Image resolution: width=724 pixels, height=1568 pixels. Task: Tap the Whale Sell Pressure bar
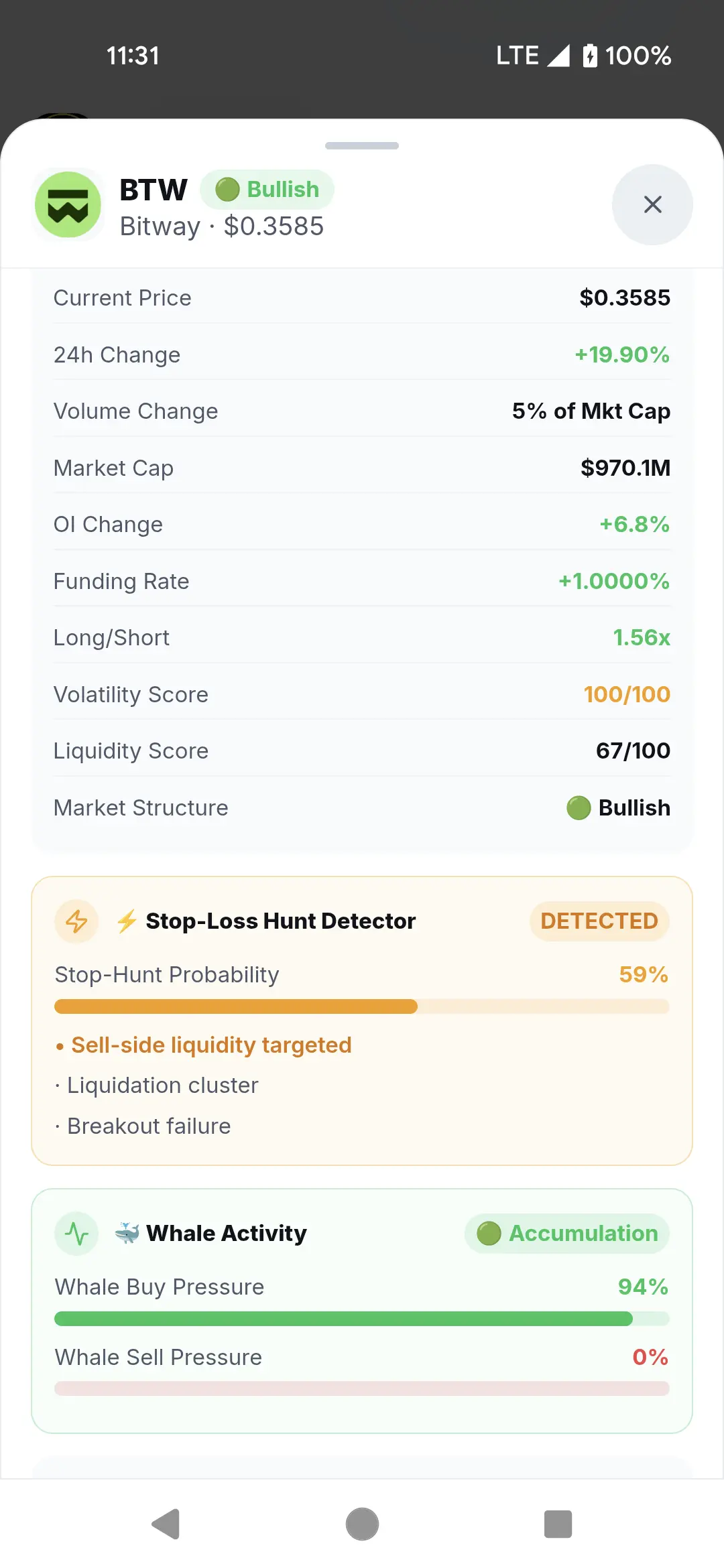[362, 1388]
